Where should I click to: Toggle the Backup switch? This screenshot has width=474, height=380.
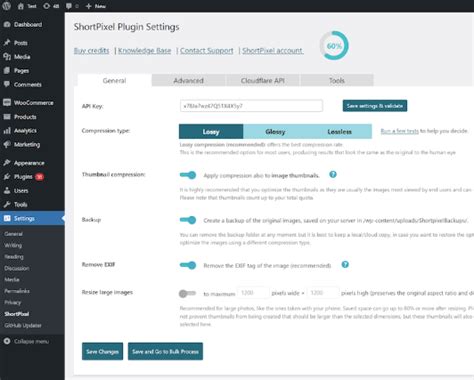click(x=188, y=220)
